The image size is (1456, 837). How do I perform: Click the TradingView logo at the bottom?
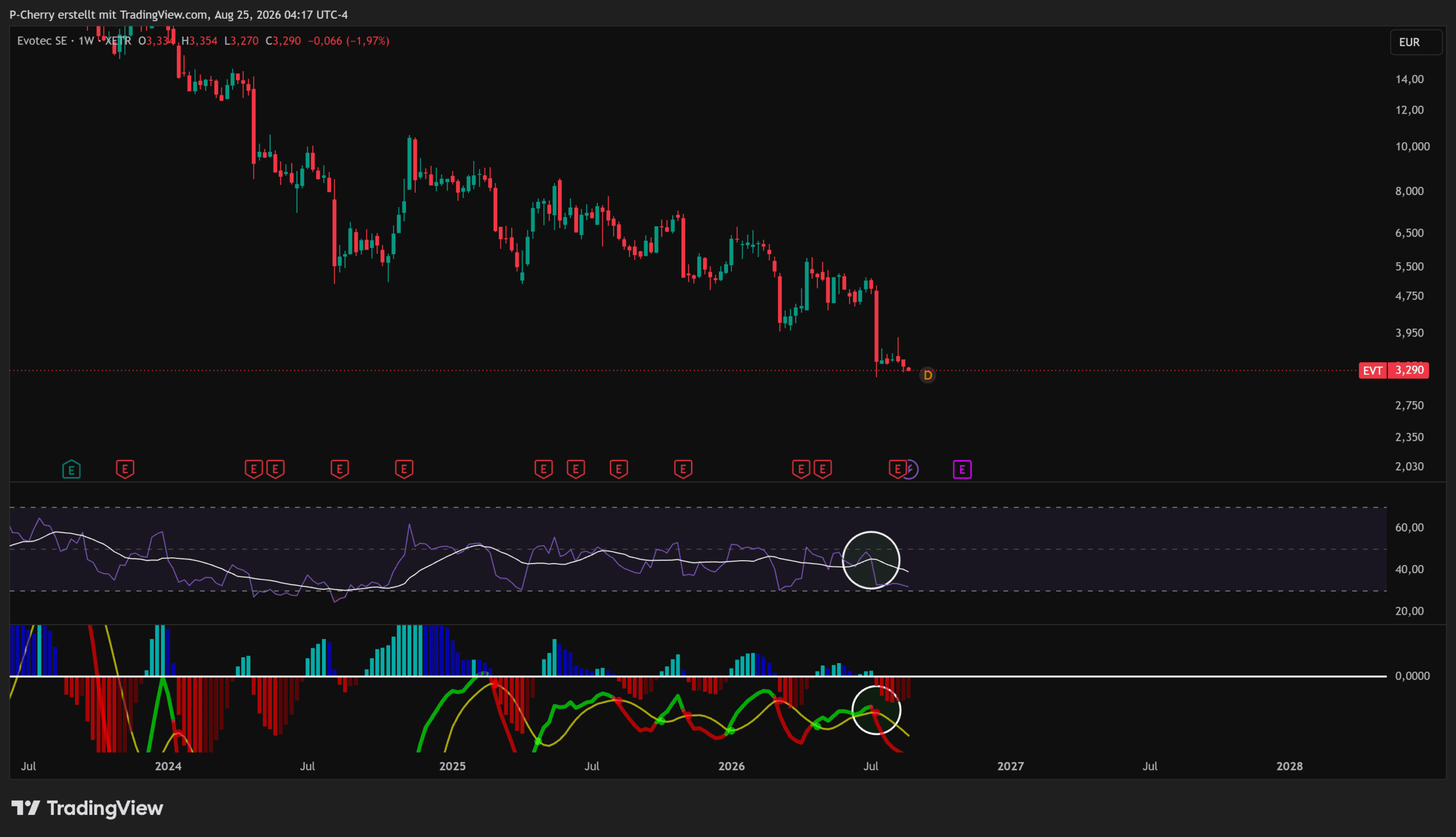tap(88, 808)
